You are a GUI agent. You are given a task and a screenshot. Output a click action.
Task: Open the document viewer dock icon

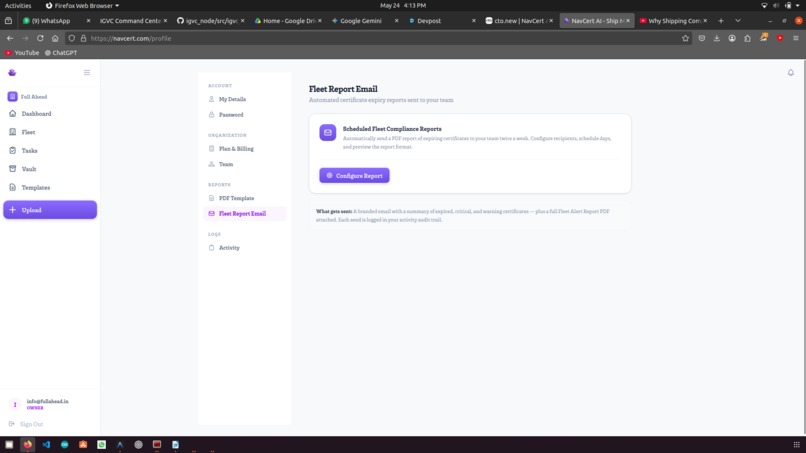click(x=175, y=444)
